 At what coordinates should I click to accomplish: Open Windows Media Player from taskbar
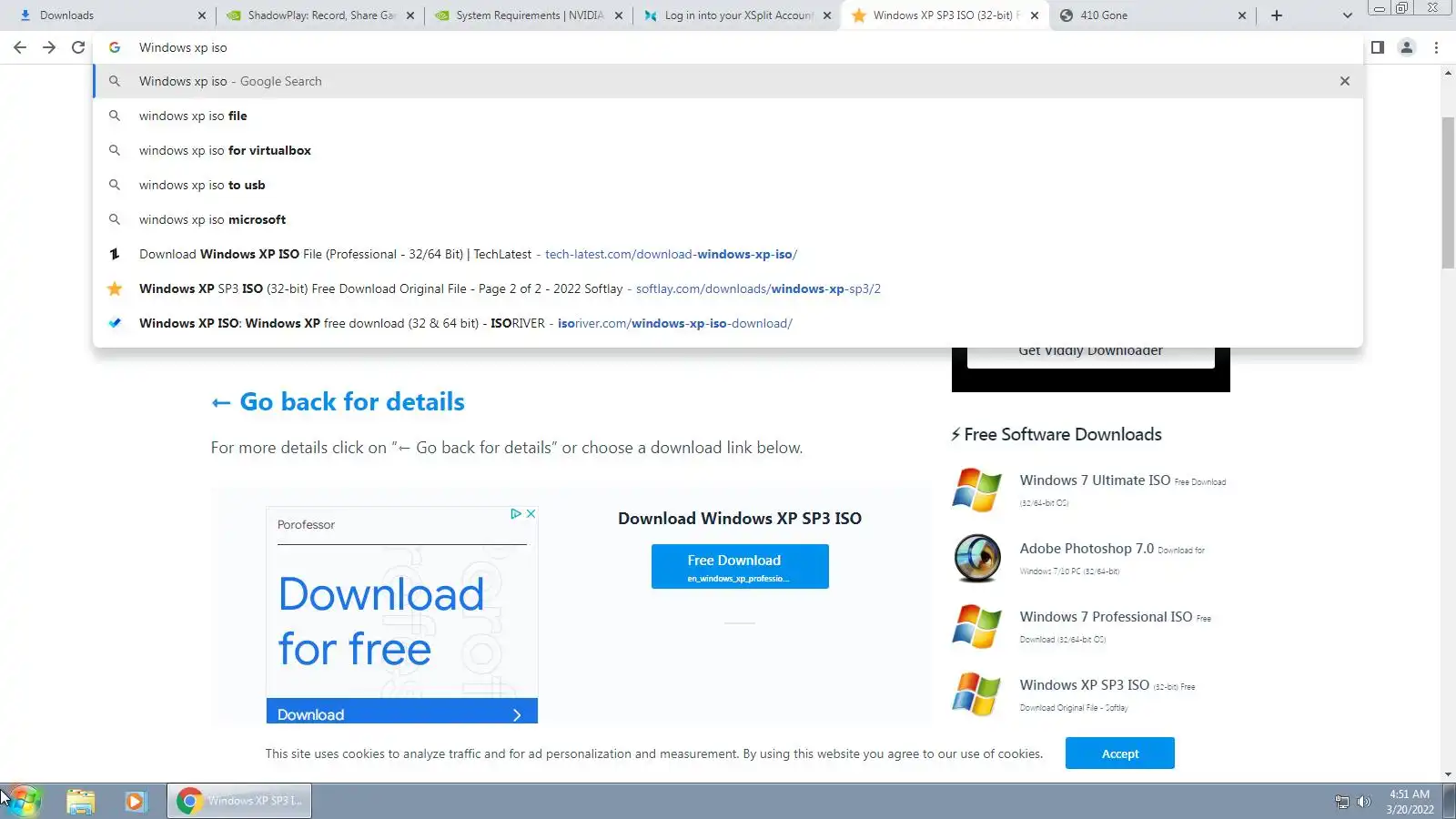[x=136, y=801]
